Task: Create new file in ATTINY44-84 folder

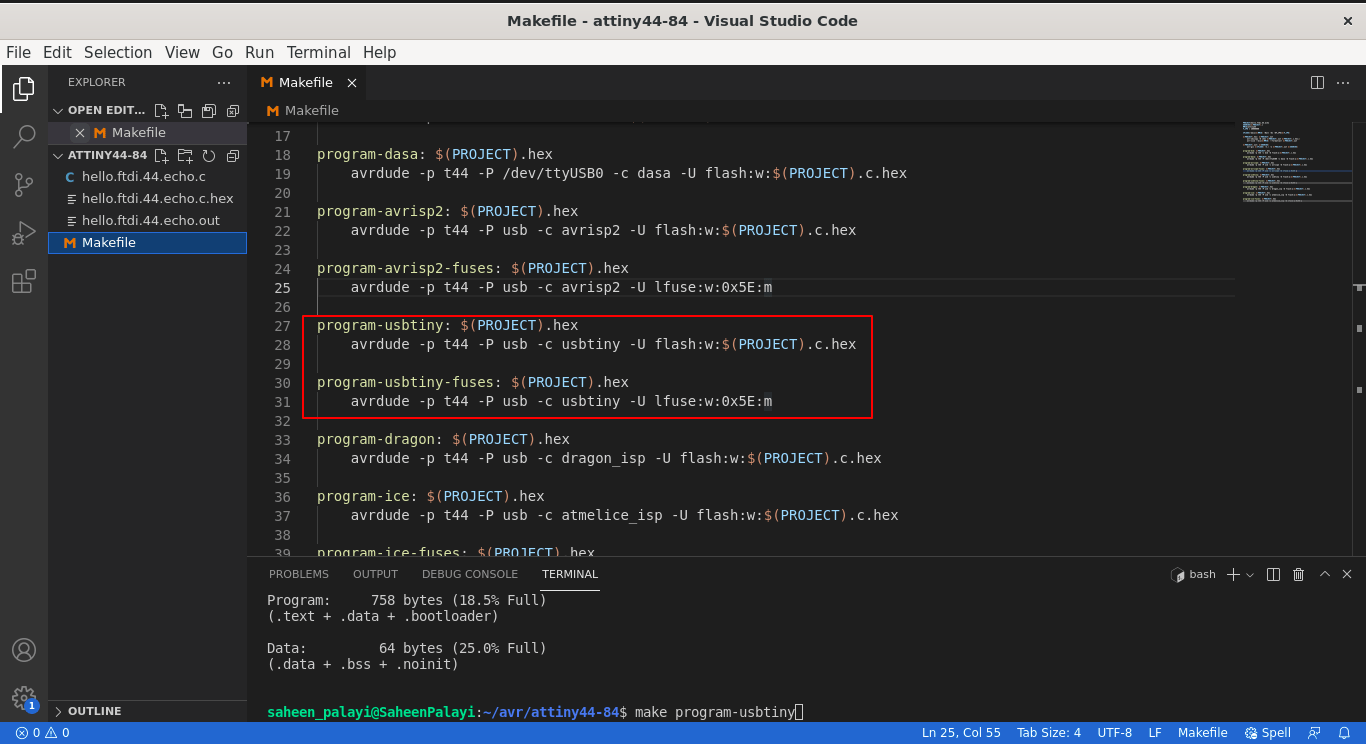Action: click(x=161, y=156)
